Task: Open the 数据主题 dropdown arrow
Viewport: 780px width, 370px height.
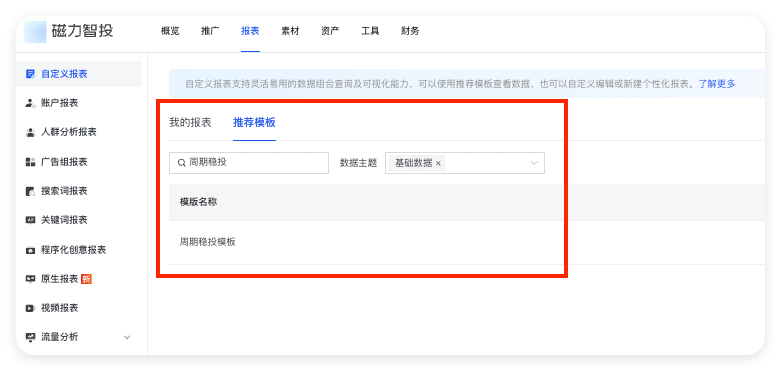Action: click(x=534, y=163)
